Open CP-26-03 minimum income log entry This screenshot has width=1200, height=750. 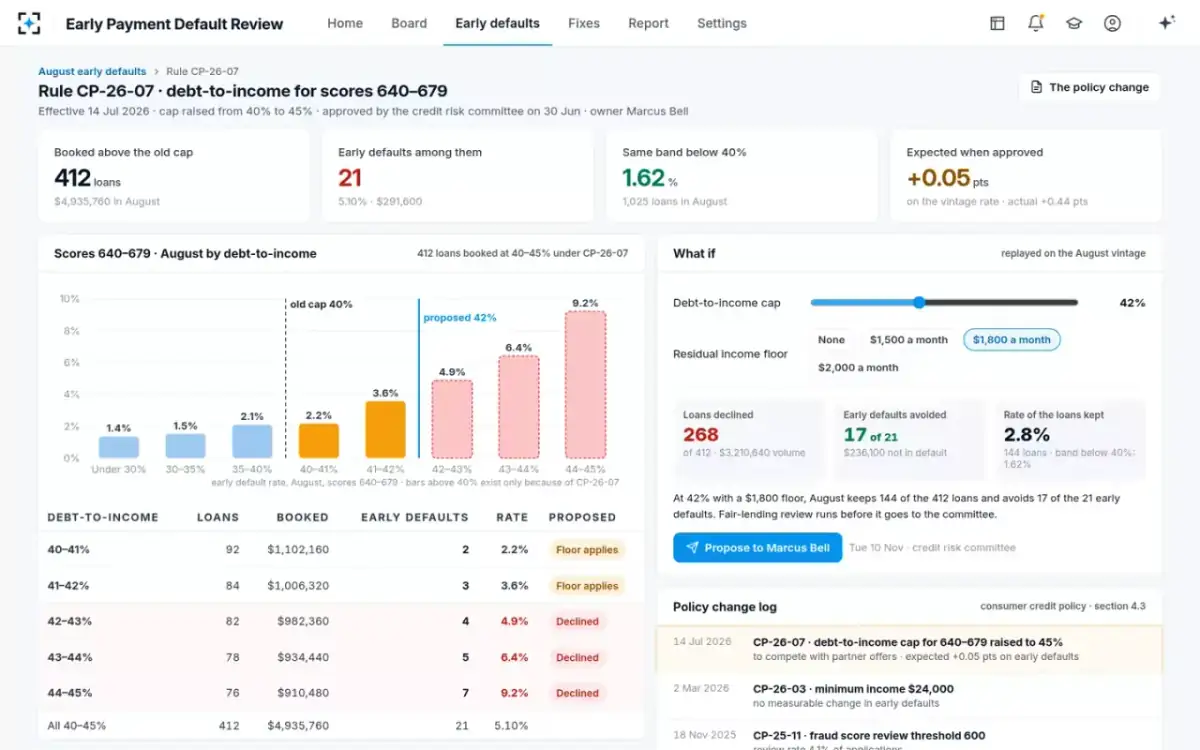tap(910, 695)
